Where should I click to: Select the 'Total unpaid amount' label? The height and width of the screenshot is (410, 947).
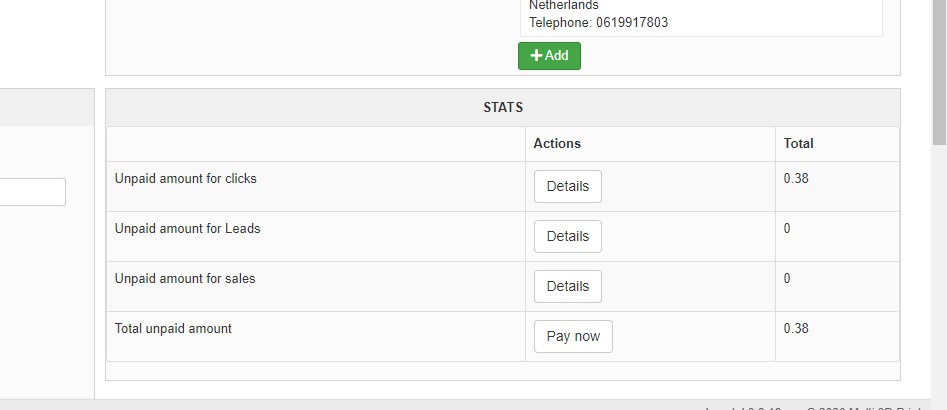point(173,329)
